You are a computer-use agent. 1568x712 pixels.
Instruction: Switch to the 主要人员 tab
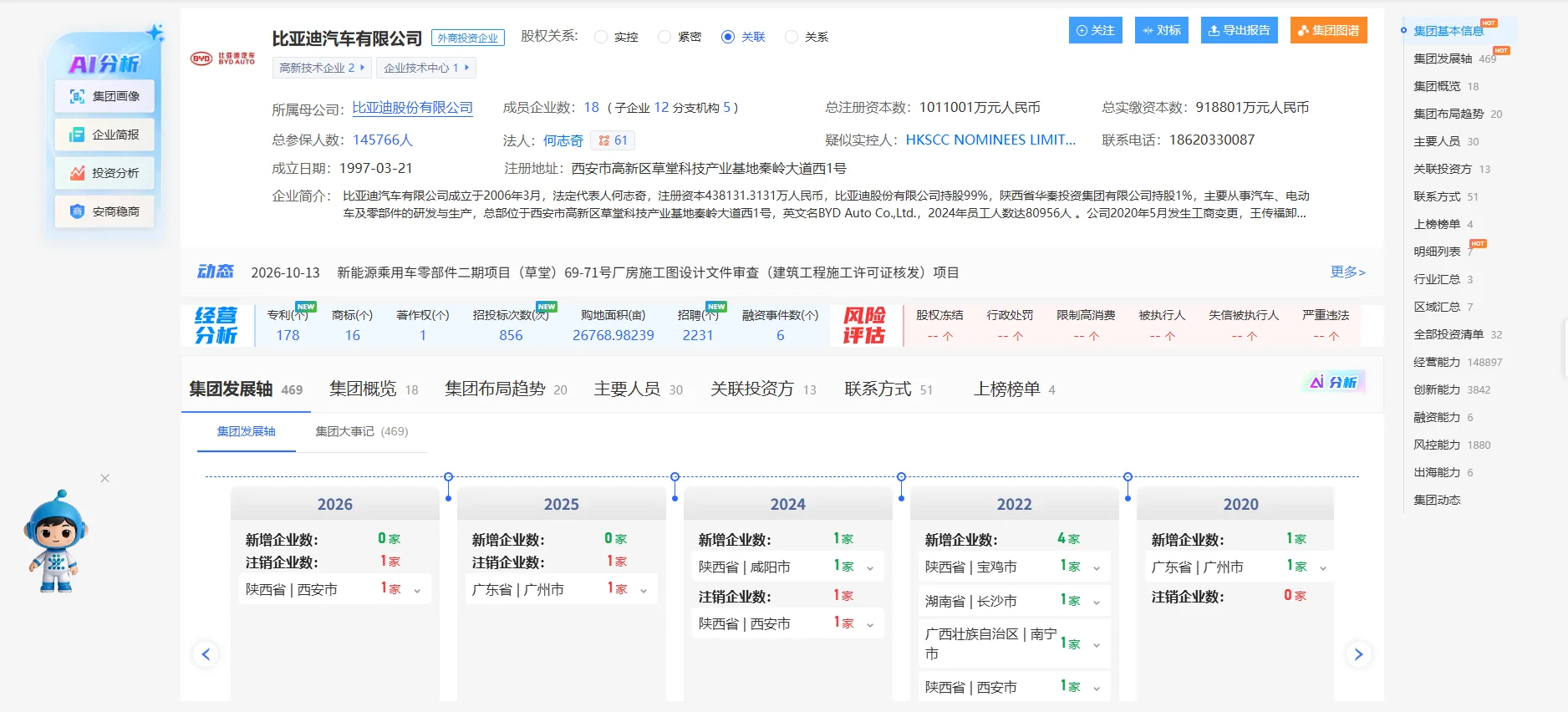(x=639, y=389)
